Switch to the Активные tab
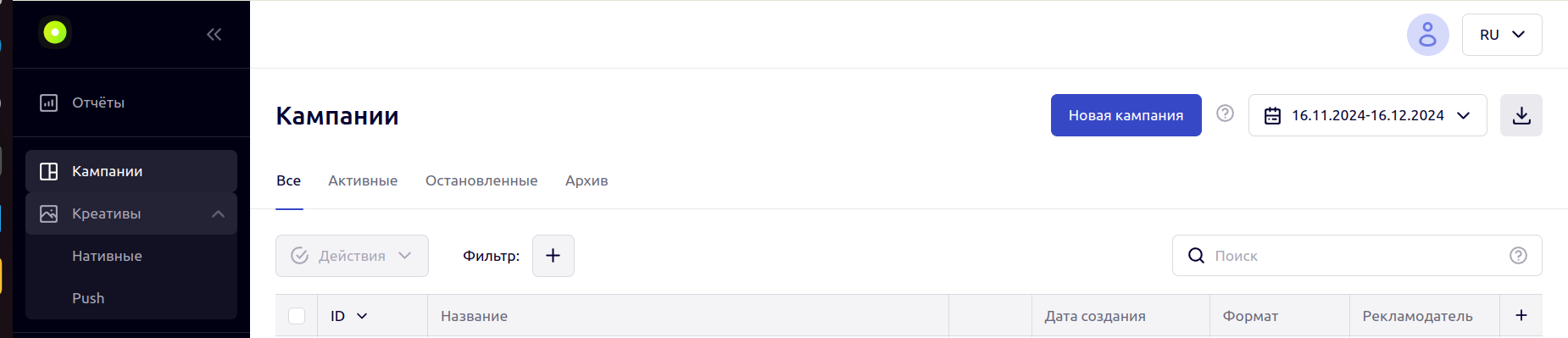The height and width of the screenshot is (338, 1568). coord(363,180)
